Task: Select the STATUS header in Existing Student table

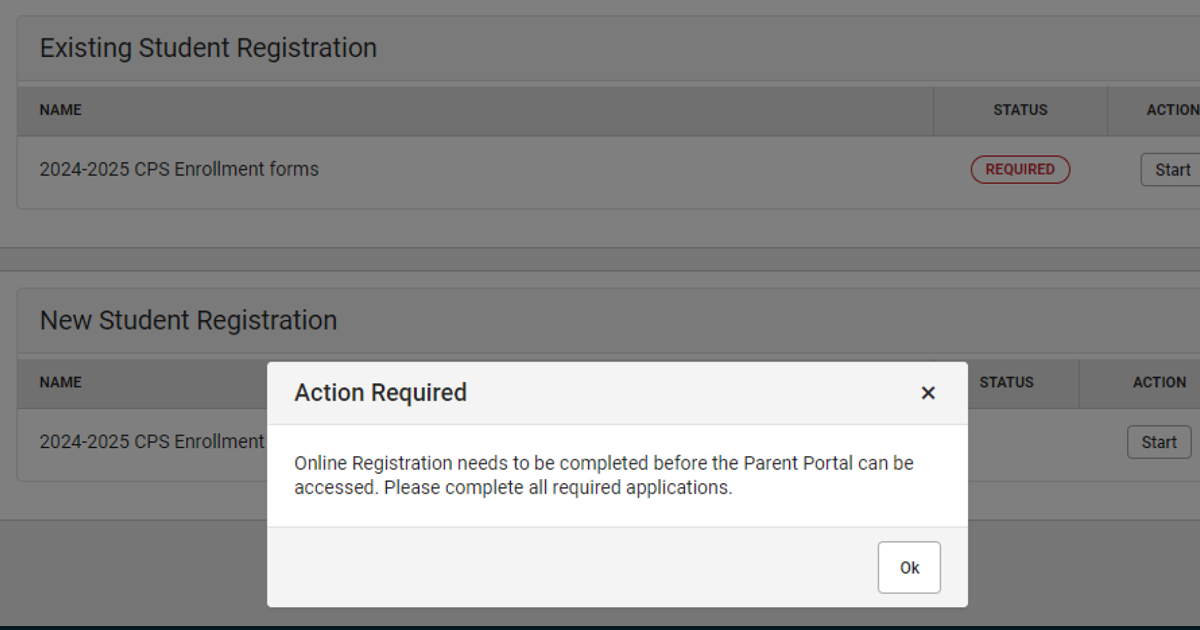Action: pos(1020,110)
